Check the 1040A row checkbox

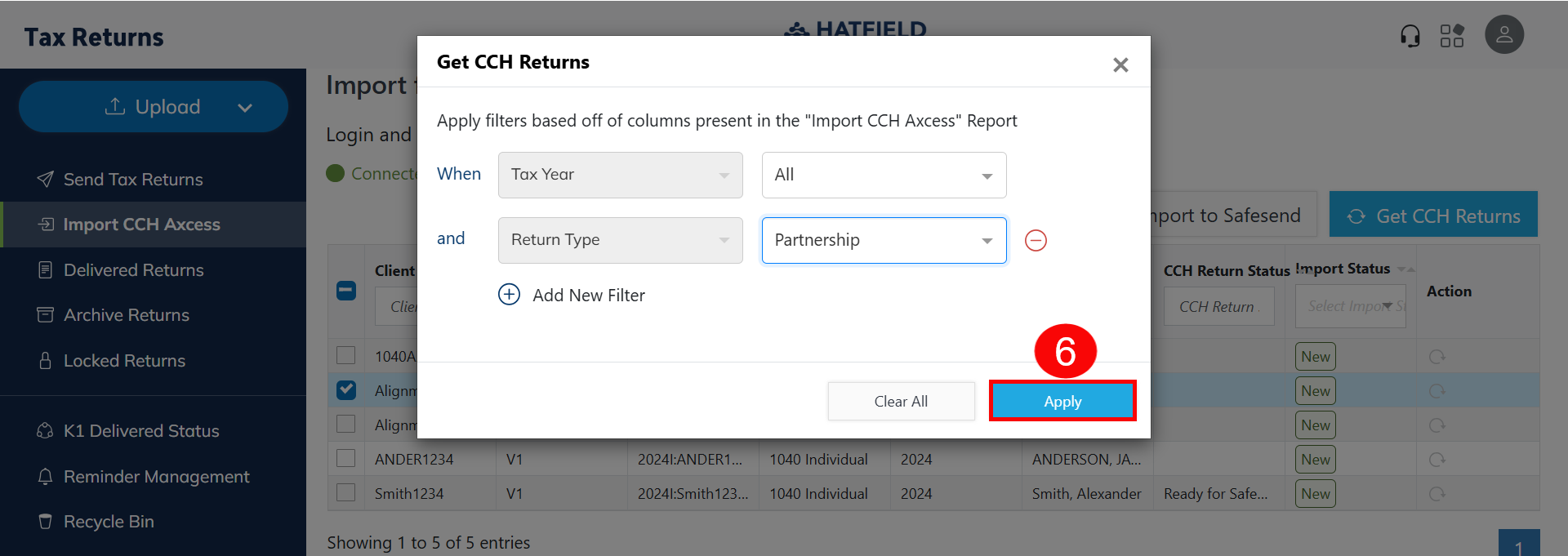(x=346, y=356)
